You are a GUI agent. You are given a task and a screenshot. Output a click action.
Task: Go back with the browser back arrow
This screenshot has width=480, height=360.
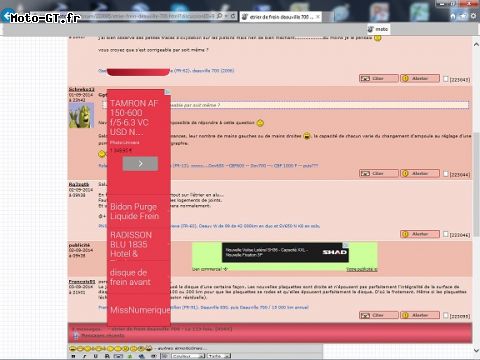(x=6, y=16)
